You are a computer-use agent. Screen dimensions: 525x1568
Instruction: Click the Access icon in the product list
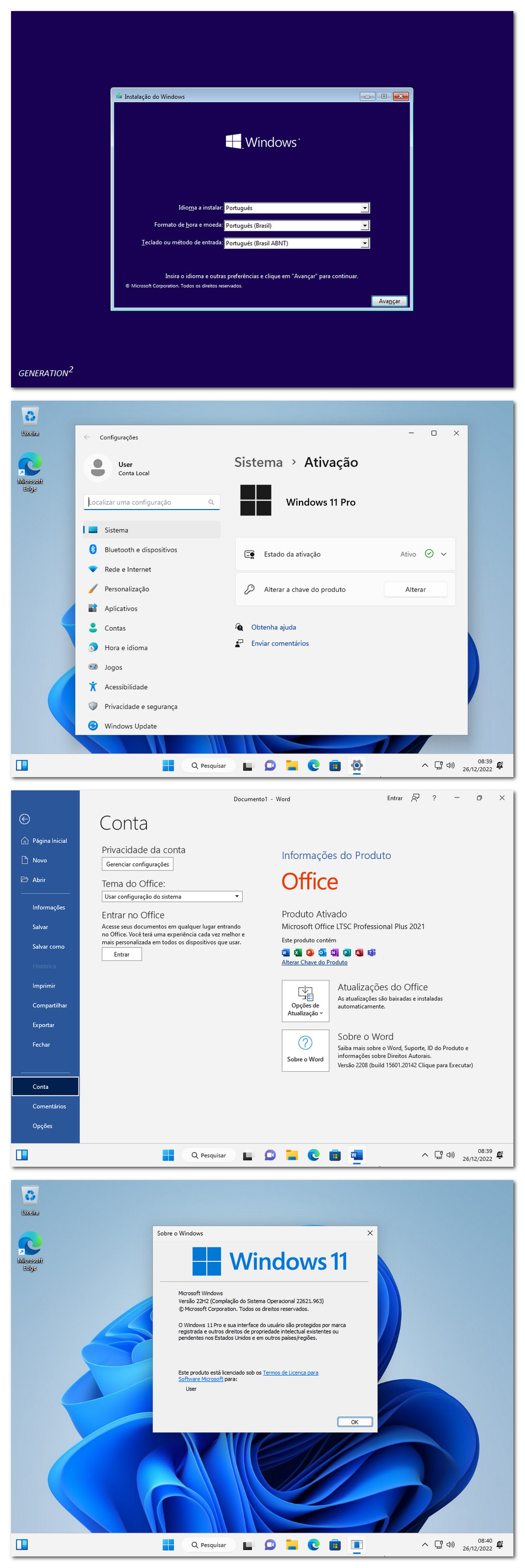coord(359,953)
